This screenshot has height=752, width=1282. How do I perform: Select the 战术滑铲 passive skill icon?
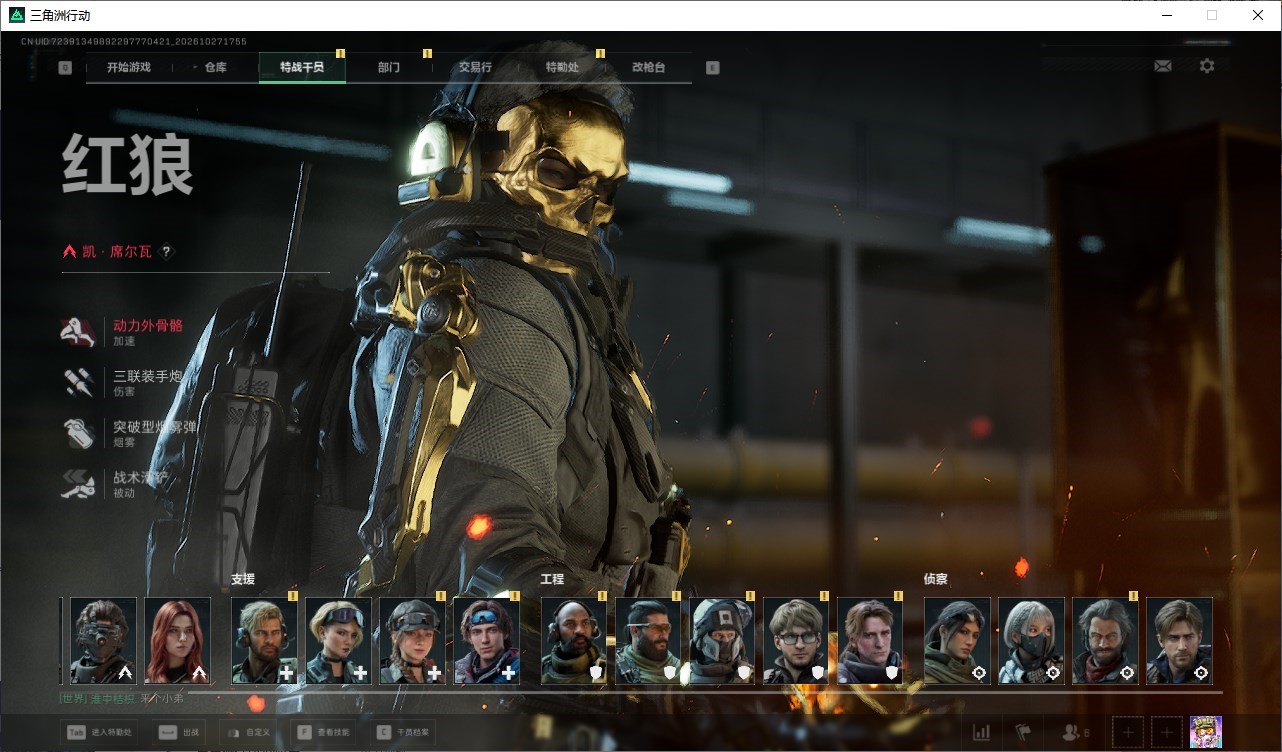pyautogui.click(x=79, y=484)
